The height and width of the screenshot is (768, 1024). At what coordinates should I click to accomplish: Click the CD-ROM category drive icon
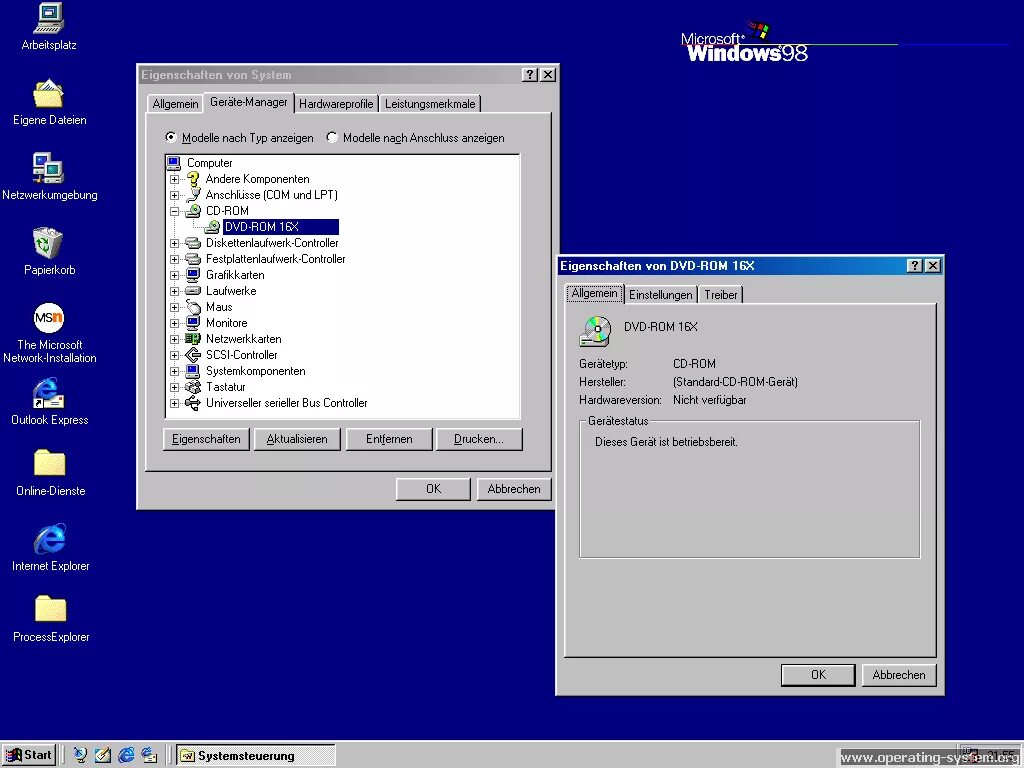[193, 210]
